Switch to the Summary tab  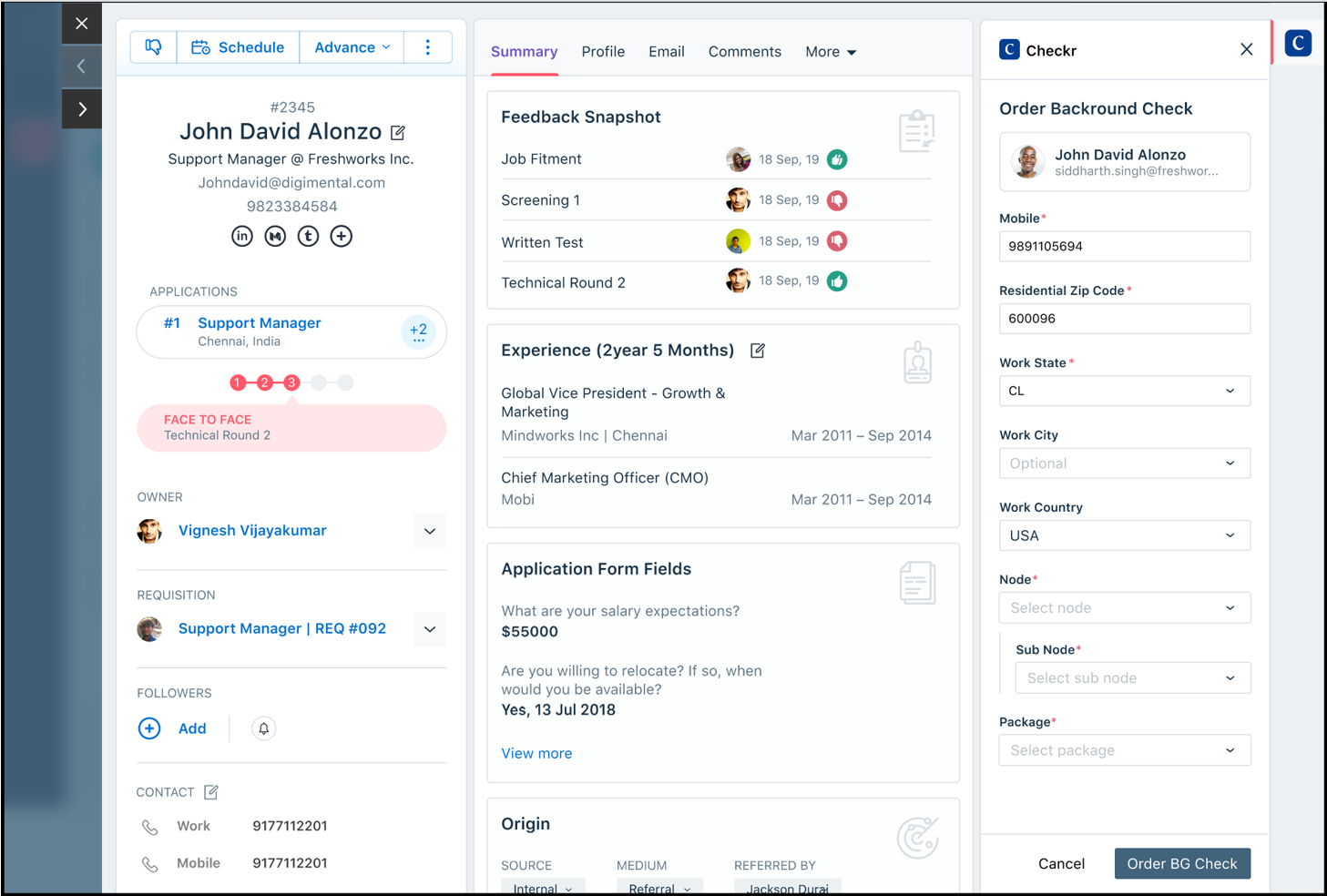(x=525, y=52)
